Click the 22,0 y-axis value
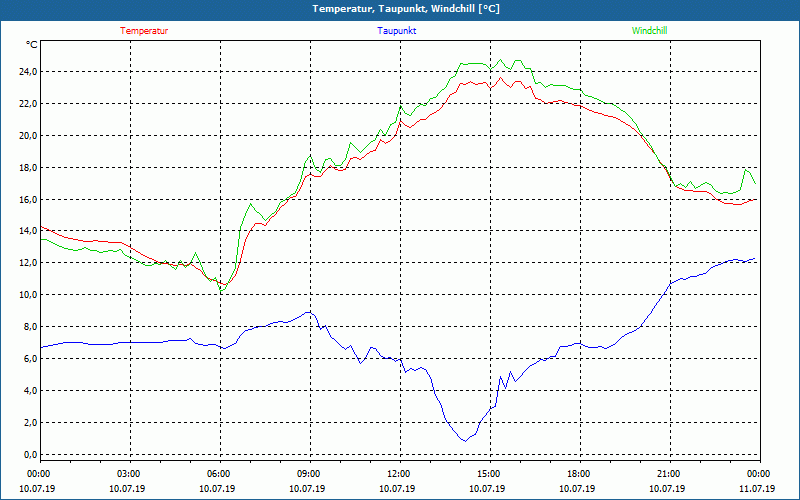Screen dimensions: 800x500 [x=28, y=104]
